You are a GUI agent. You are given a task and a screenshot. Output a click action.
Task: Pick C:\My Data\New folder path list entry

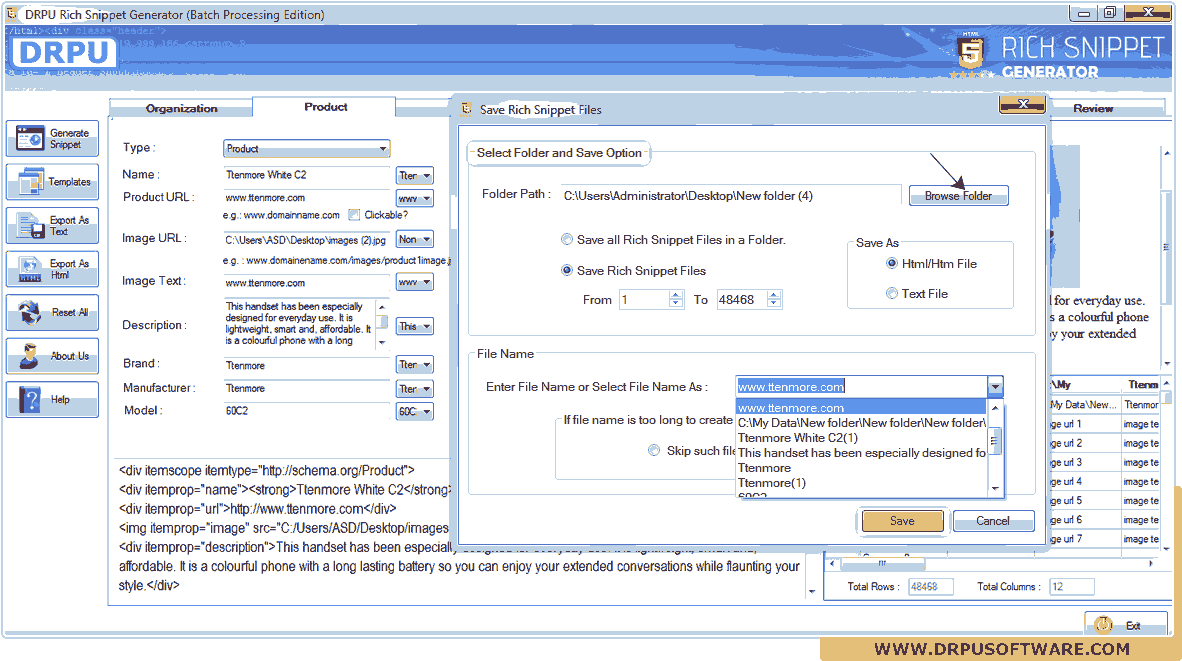[861, 423]
